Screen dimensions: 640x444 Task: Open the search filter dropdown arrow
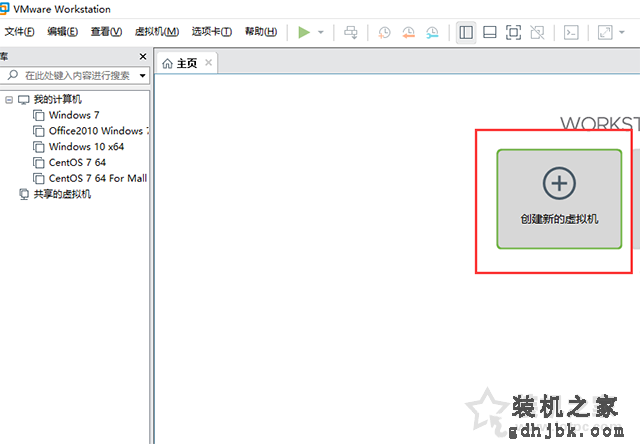[142, 75]
